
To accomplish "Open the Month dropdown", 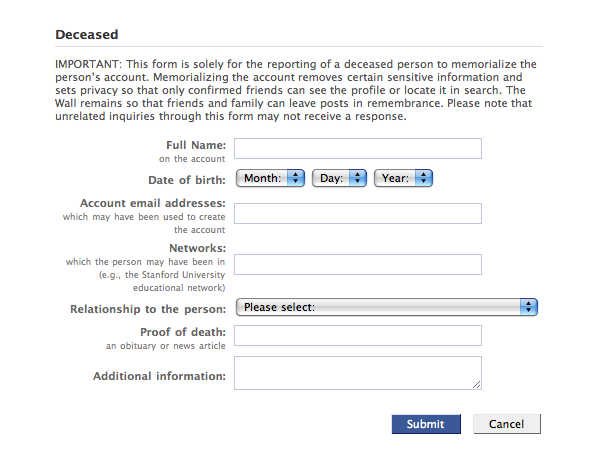I will [x=270, y=178].
